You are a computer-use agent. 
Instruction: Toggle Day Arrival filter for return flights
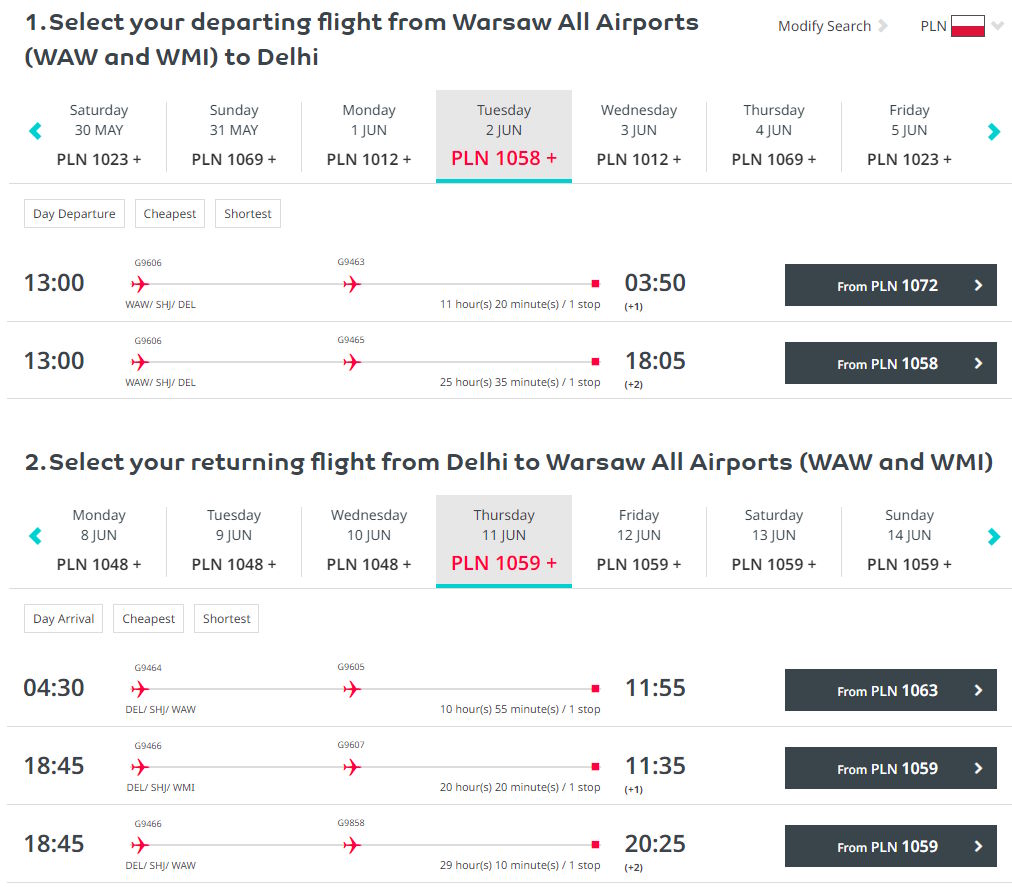click(63, 619)
